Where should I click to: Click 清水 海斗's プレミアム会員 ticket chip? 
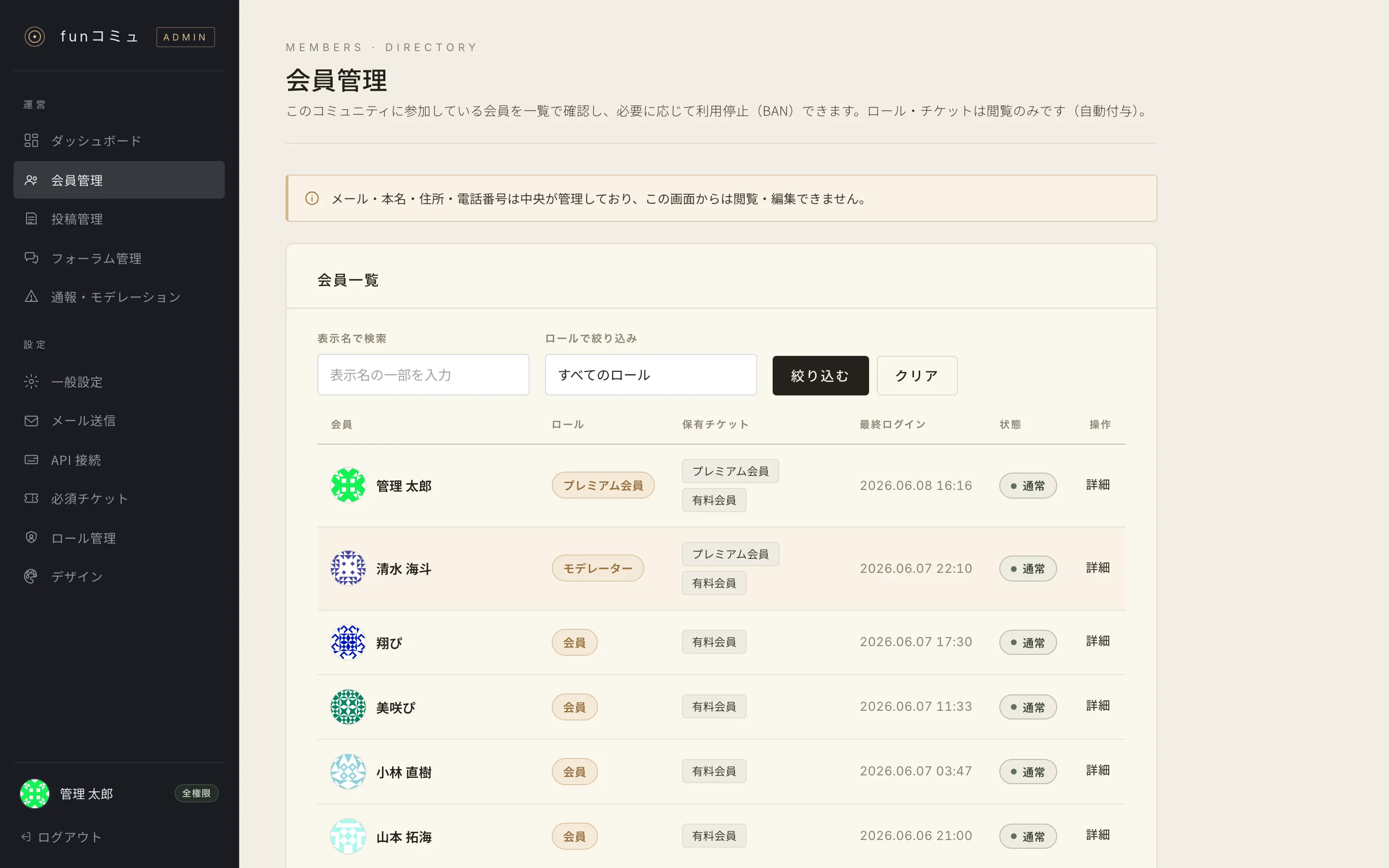tap(730, 554)
